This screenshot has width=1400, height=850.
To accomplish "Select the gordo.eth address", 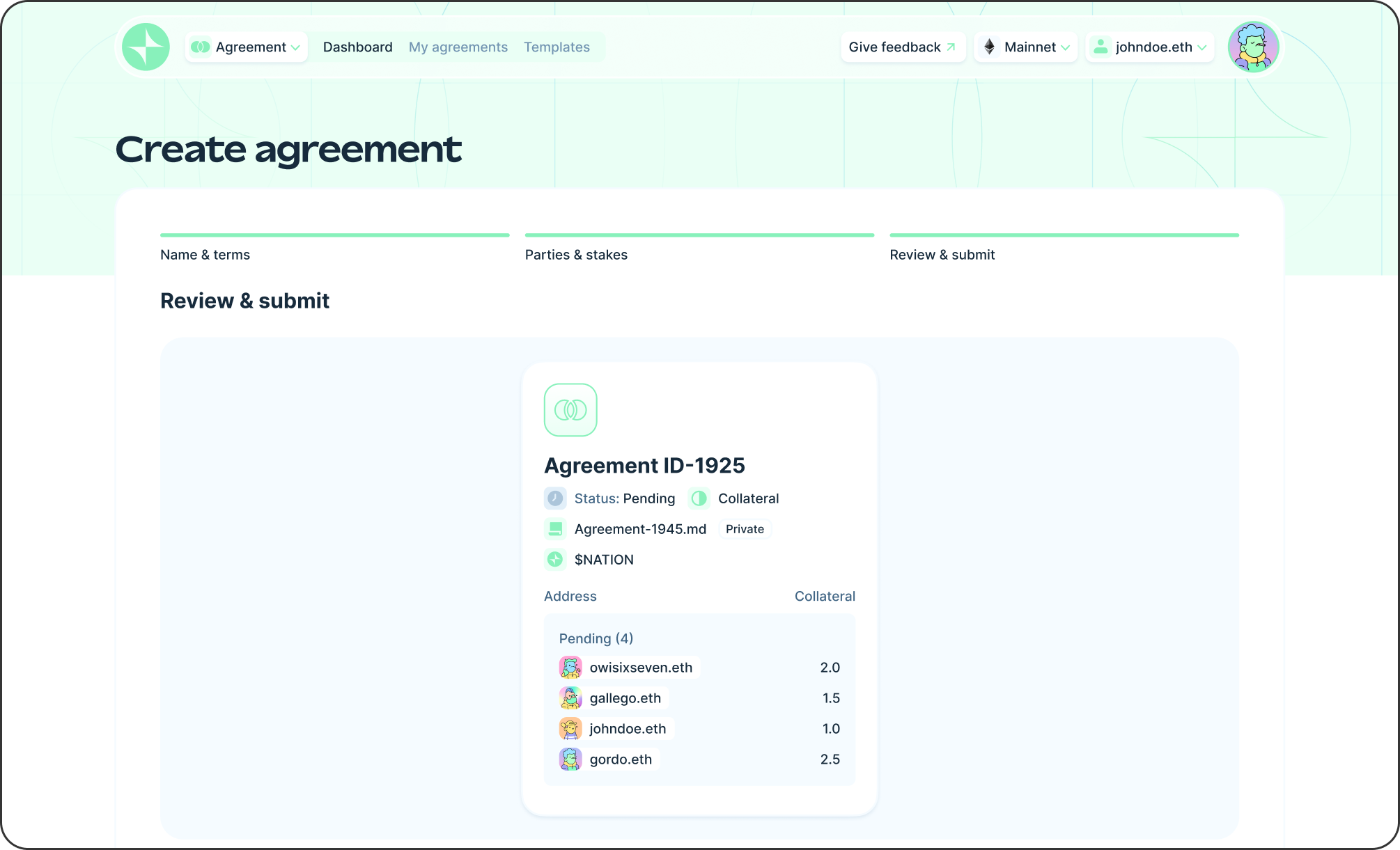I will 621,760.
